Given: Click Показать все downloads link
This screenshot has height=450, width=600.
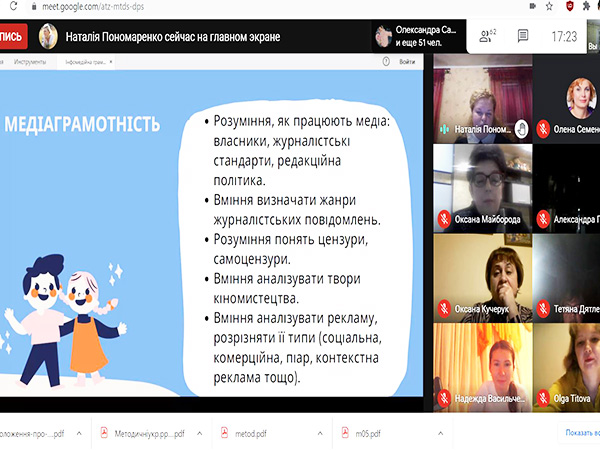Looking at the screenshot, I should (582, 433).
